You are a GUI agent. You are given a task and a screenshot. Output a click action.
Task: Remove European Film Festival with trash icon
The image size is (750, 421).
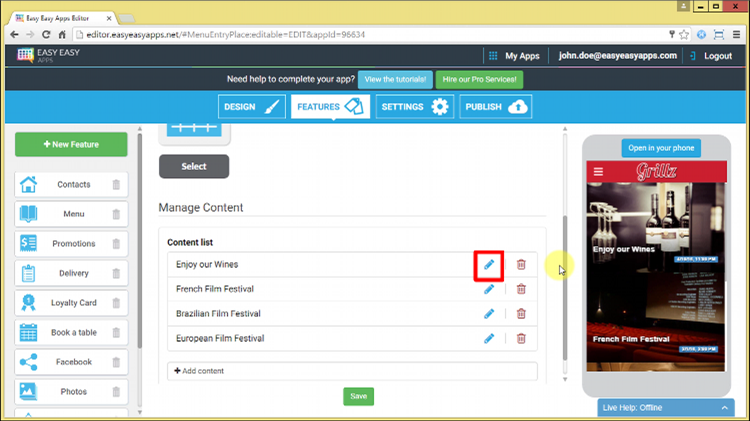(521, 339)
